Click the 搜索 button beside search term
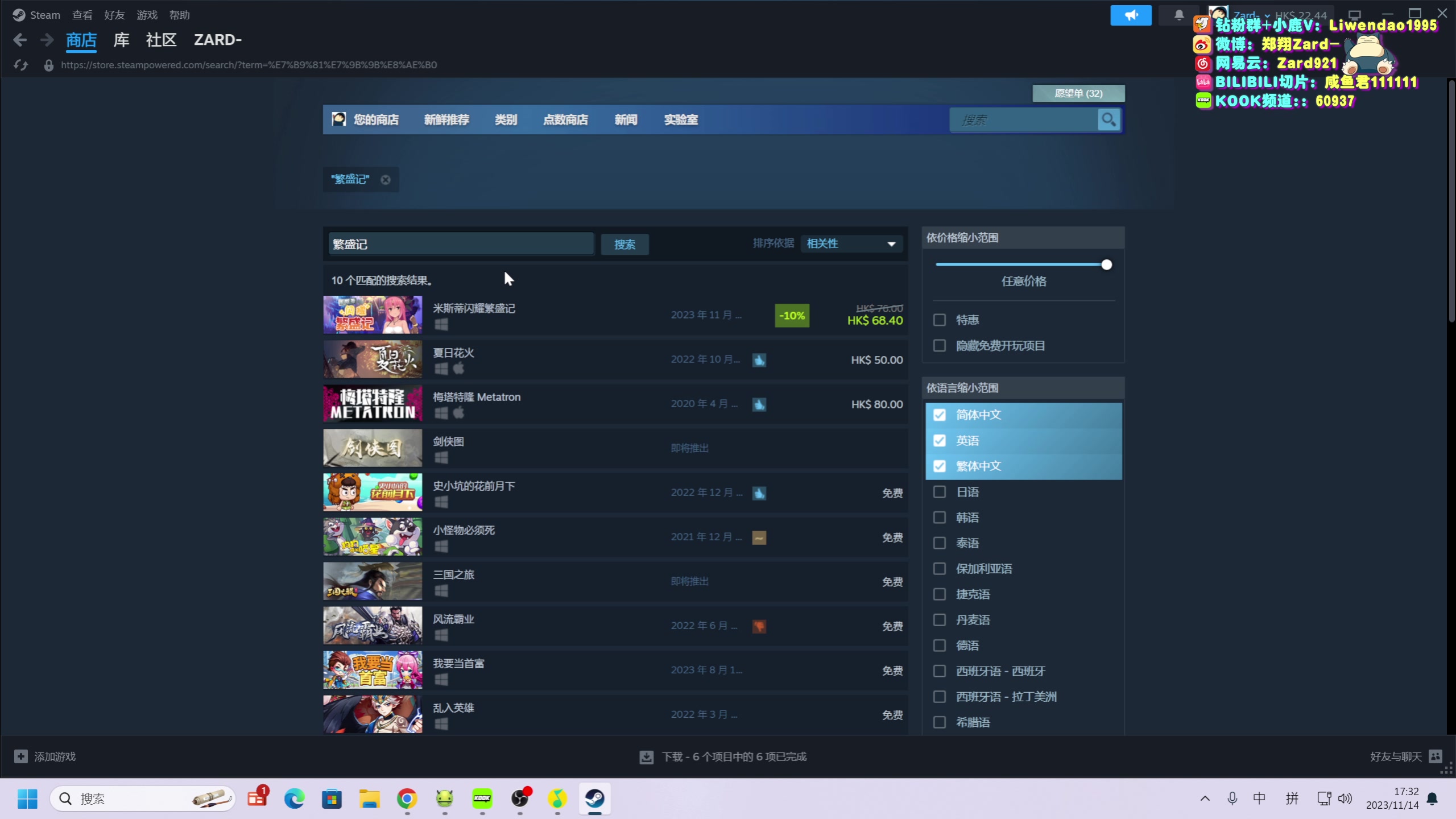This screenshot has width=1456, height=819. [x=624, y=245]
